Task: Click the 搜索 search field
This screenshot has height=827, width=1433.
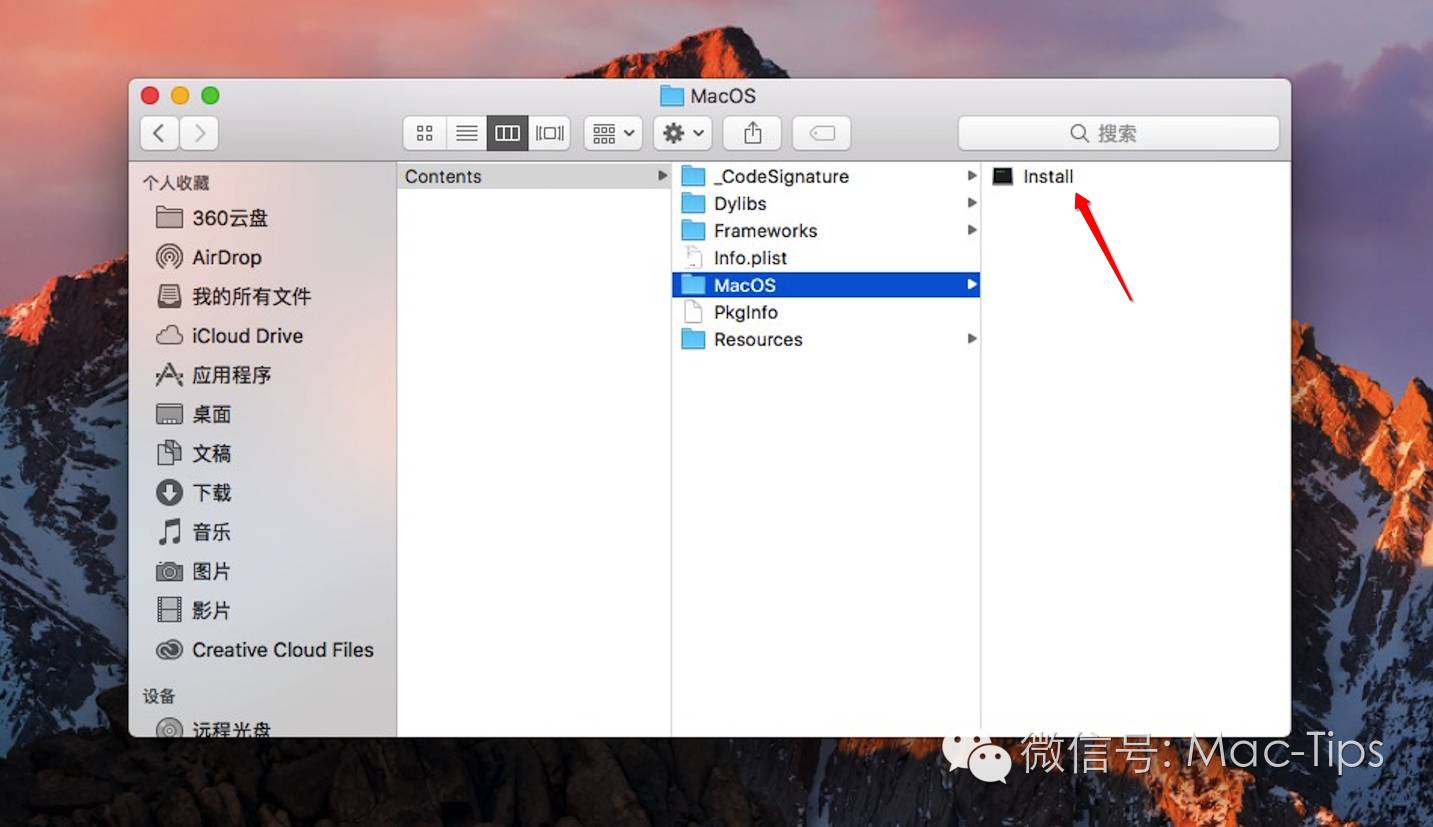Action: [1118, 133]
